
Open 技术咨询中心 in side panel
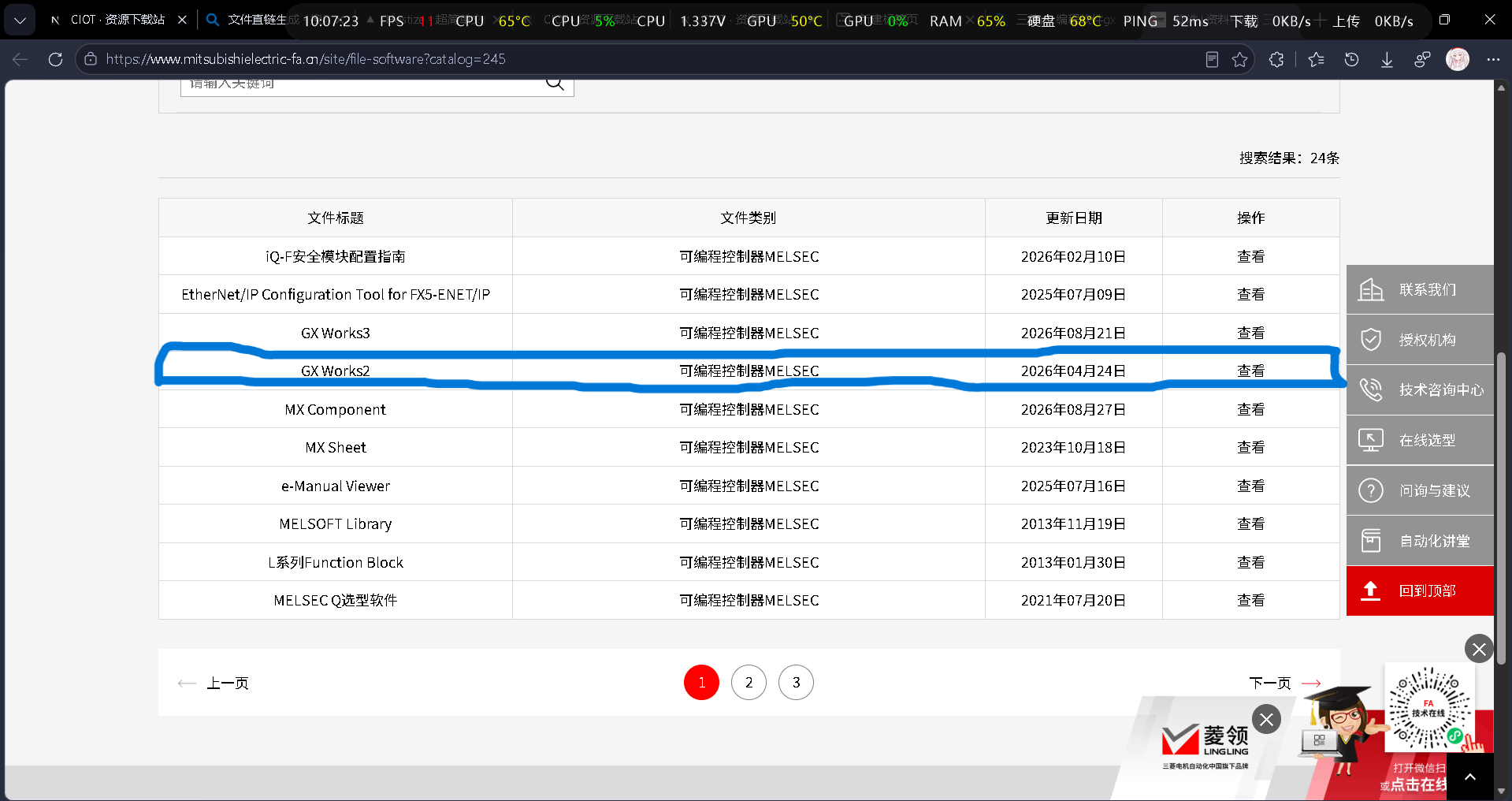coord(1420,389)
